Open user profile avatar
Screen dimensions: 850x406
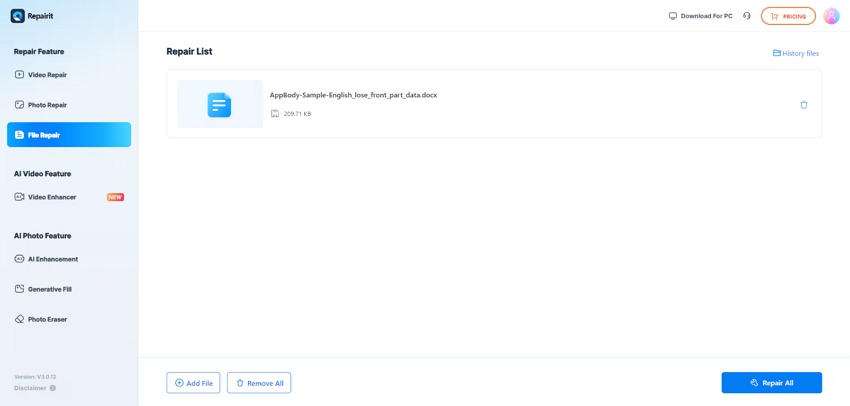(x=831, y=16)
